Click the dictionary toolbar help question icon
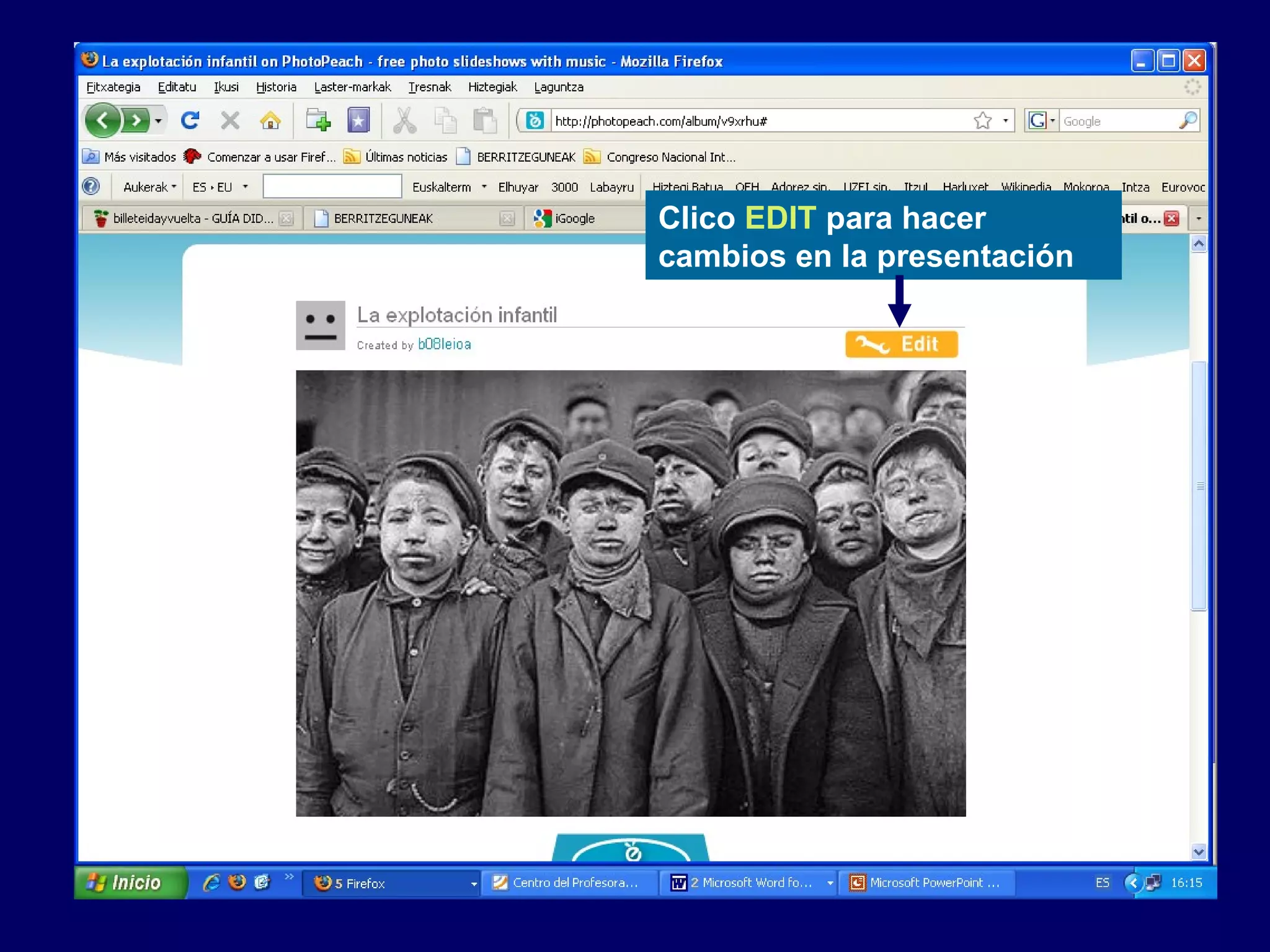The width and height of the screenshot is (1270, 952). tap(91, 186)
